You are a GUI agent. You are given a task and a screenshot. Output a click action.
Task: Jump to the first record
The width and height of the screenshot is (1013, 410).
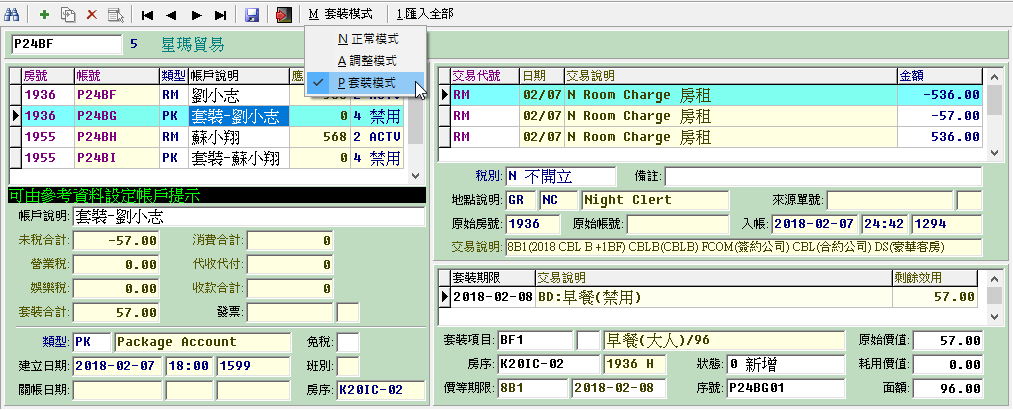[148, 15]
